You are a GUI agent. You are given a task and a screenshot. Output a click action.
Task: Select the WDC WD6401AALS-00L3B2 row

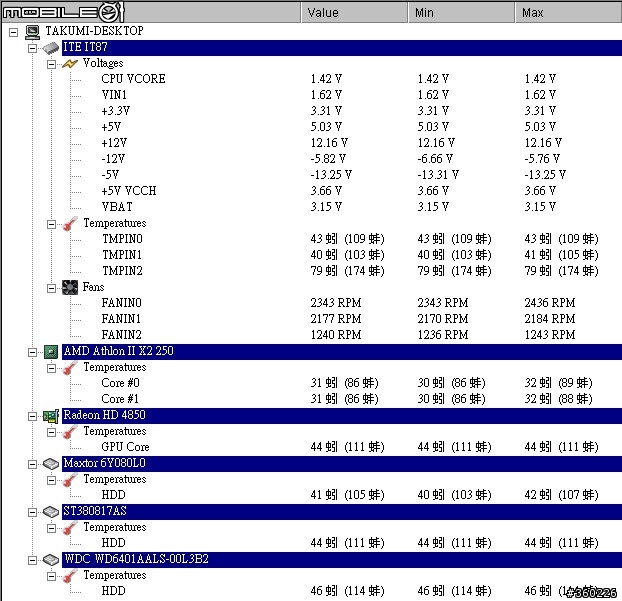tap(342, 559)
